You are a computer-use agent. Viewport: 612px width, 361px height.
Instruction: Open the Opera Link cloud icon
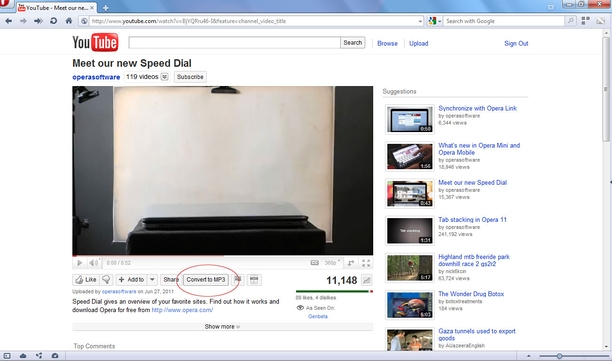23,356
